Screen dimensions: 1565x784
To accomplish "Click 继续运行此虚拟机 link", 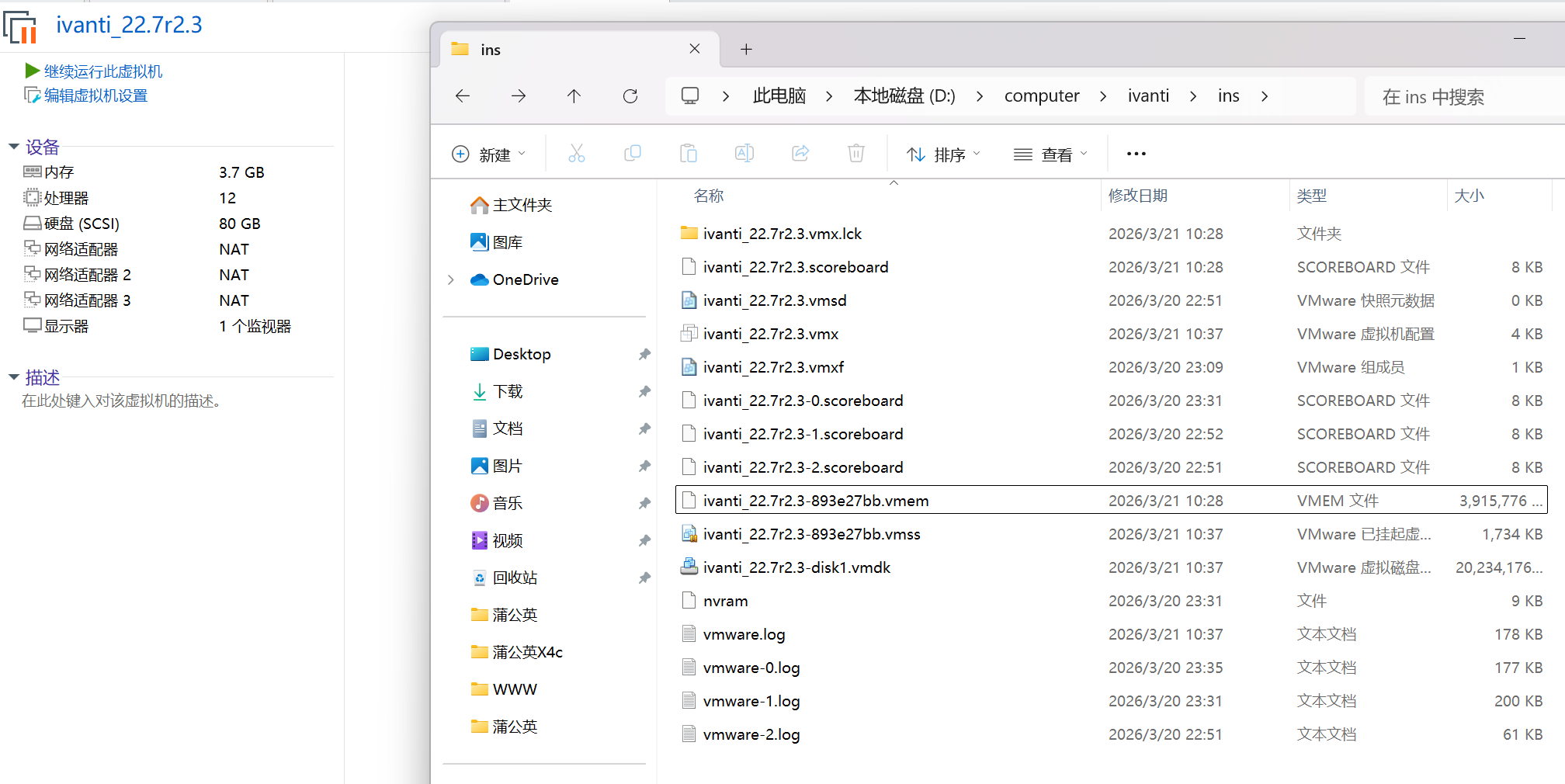I will point(103,71).
